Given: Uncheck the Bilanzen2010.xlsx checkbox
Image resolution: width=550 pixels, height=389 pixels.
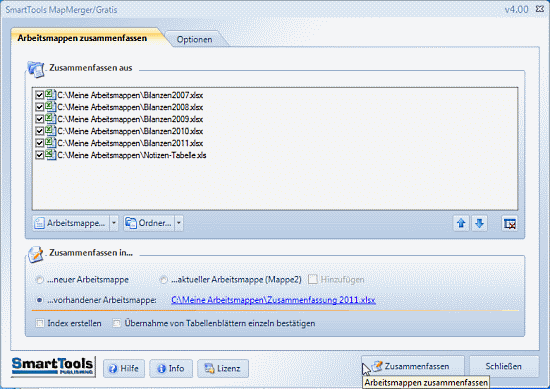Looking at the screenshot, I should (x=39, y=131).
